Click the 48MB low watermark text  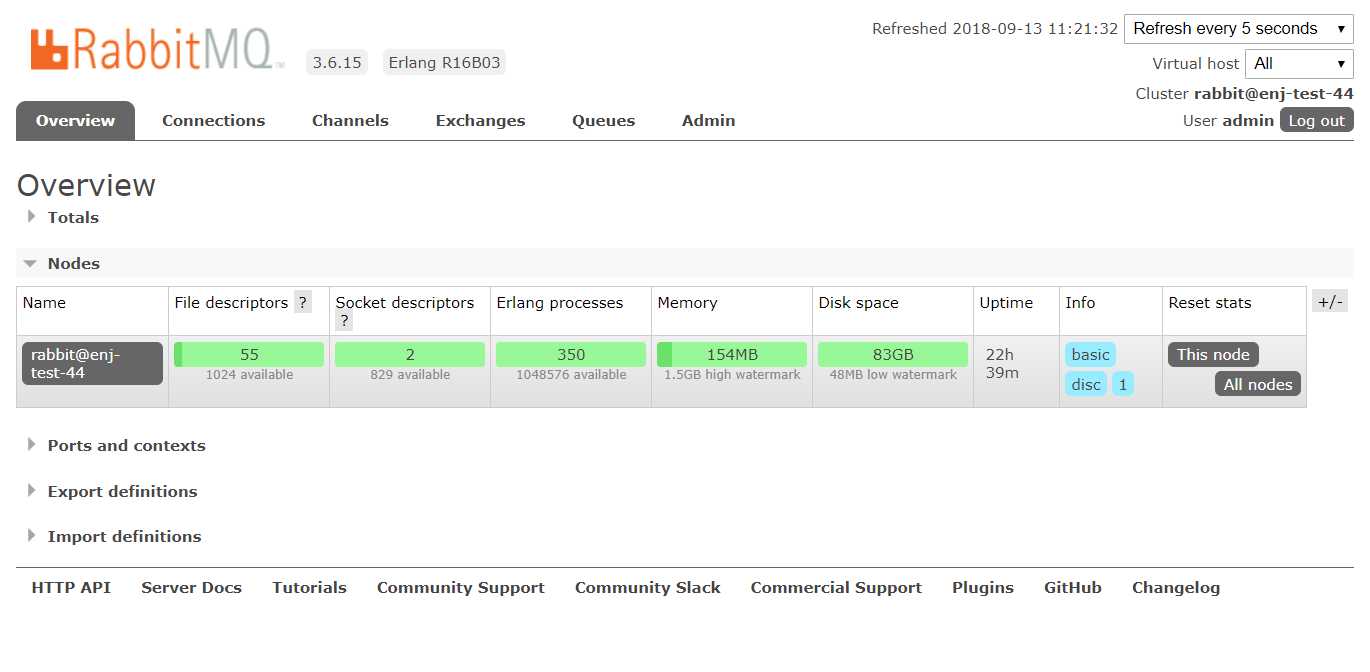pos(893,375)
